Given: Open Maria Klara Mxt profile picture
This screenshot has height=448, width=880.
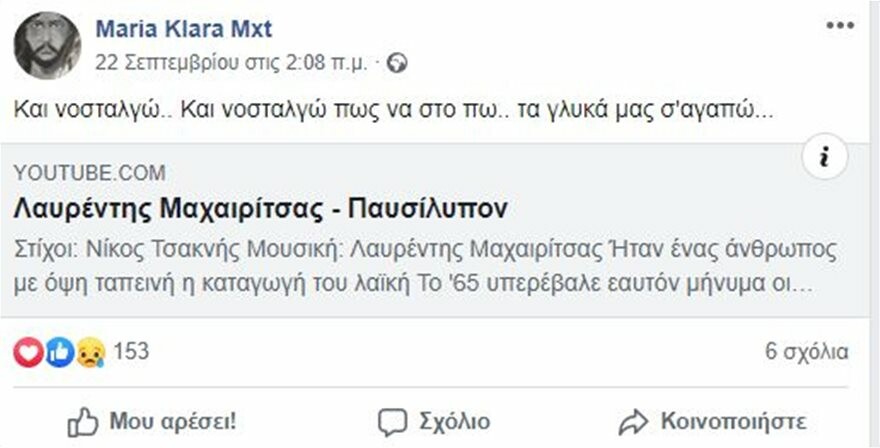Looking at the screenshot, I should click(x=47, y=45).
